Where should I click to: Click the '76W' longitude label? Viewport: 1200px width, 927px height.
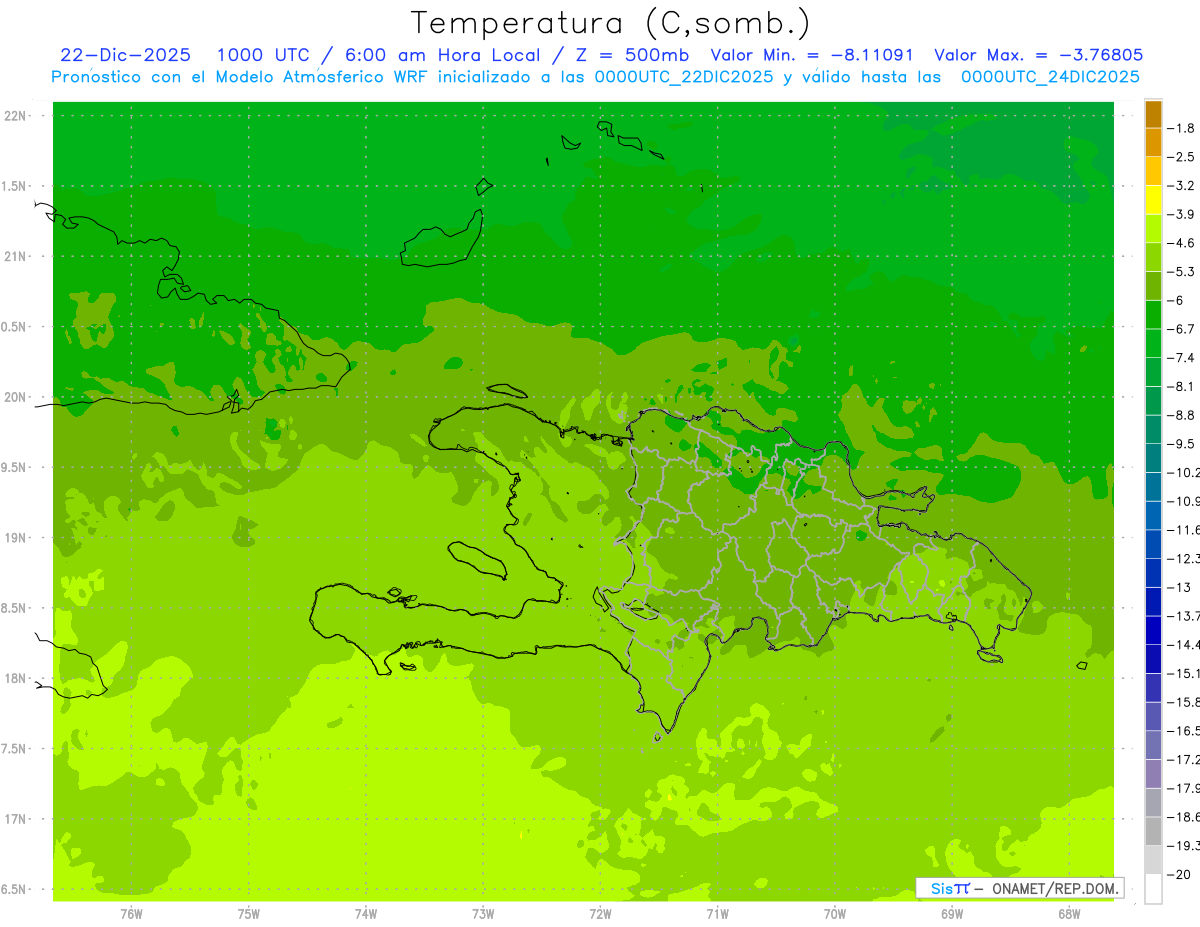(131, 913)
